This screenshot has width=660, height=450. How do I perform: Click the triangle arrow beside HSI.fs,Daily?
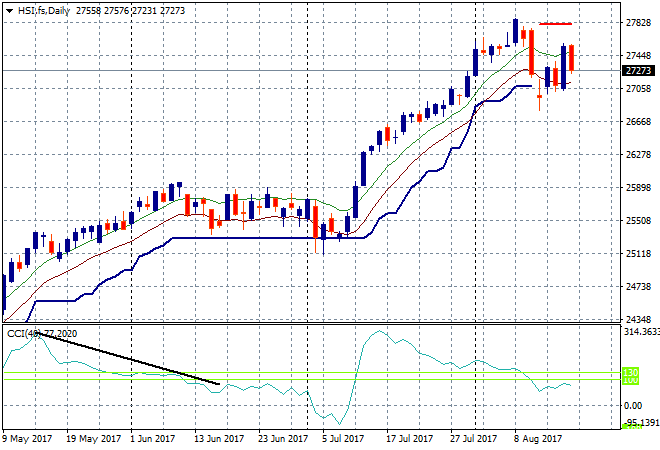8,10
